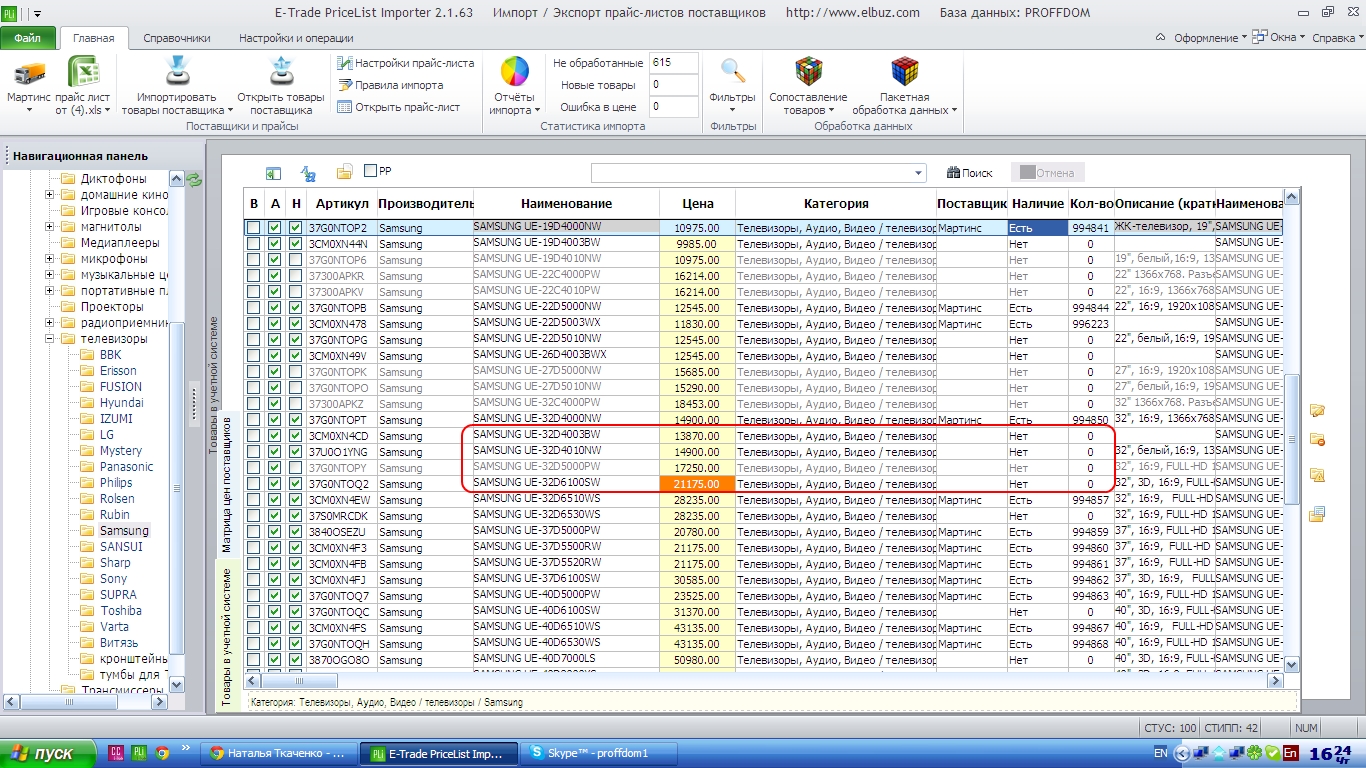Click the Поиск button
Viewport: 1366px width, 768px height.
(969, 173)
